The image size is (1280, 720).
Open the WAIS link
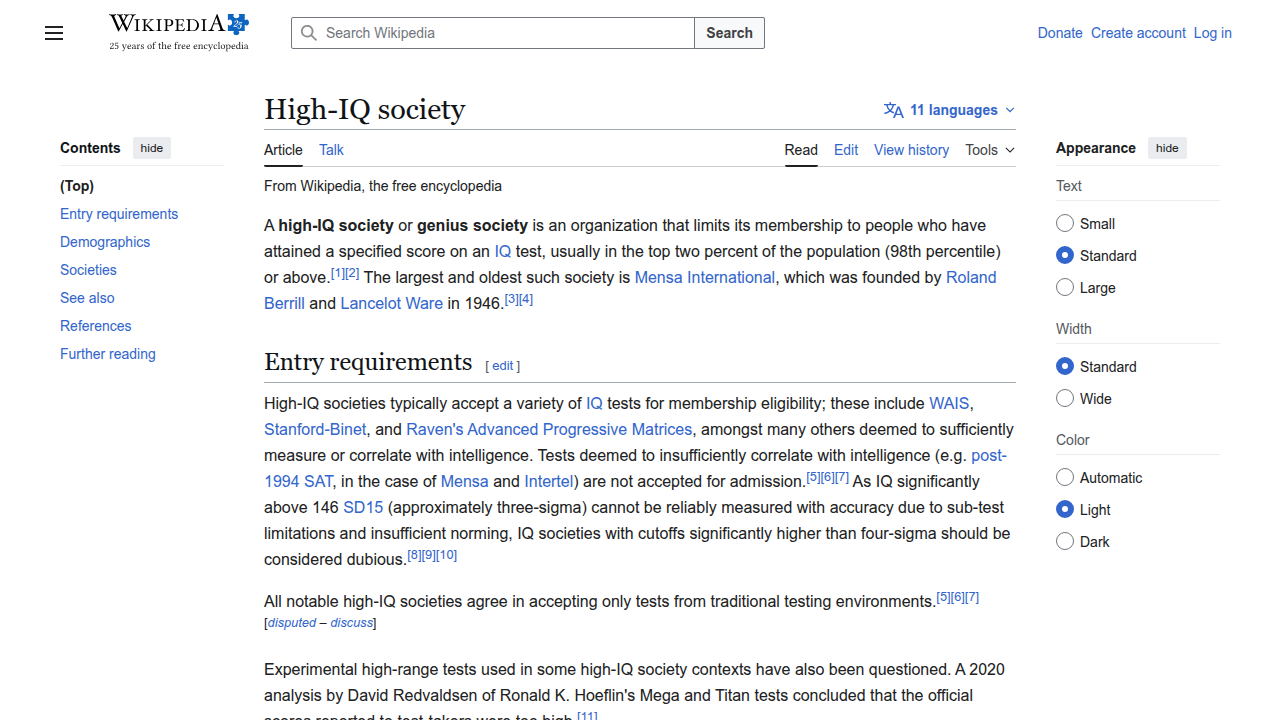point(949,403)
